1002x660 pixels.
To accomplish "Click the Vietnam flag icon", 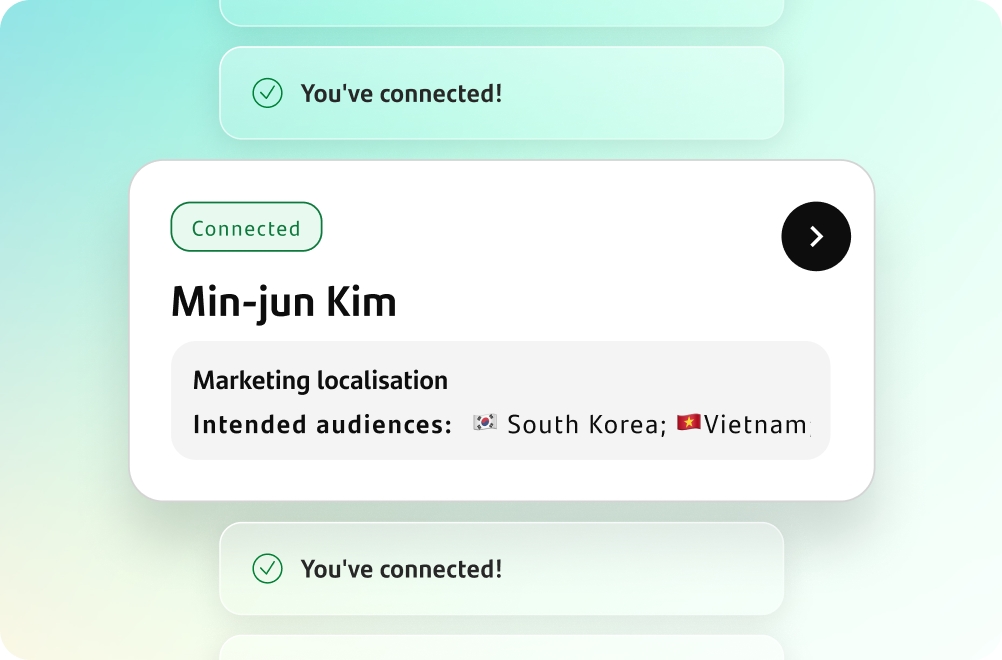I will (x=688, y=424).
